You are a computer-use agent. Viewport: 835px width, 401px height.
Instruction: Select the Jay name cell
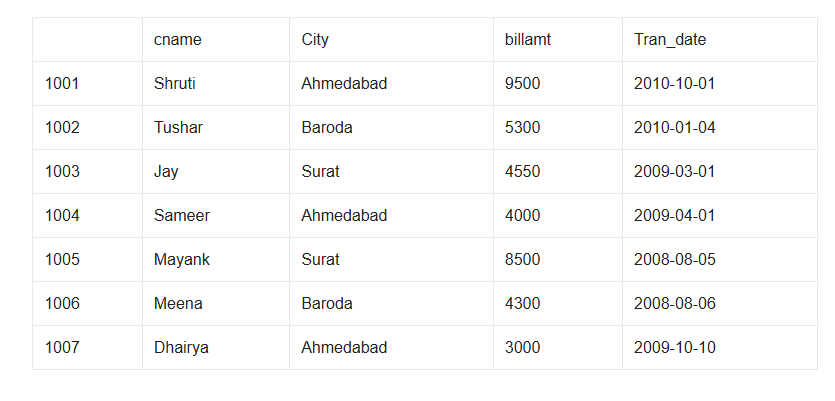click(166, 172)
